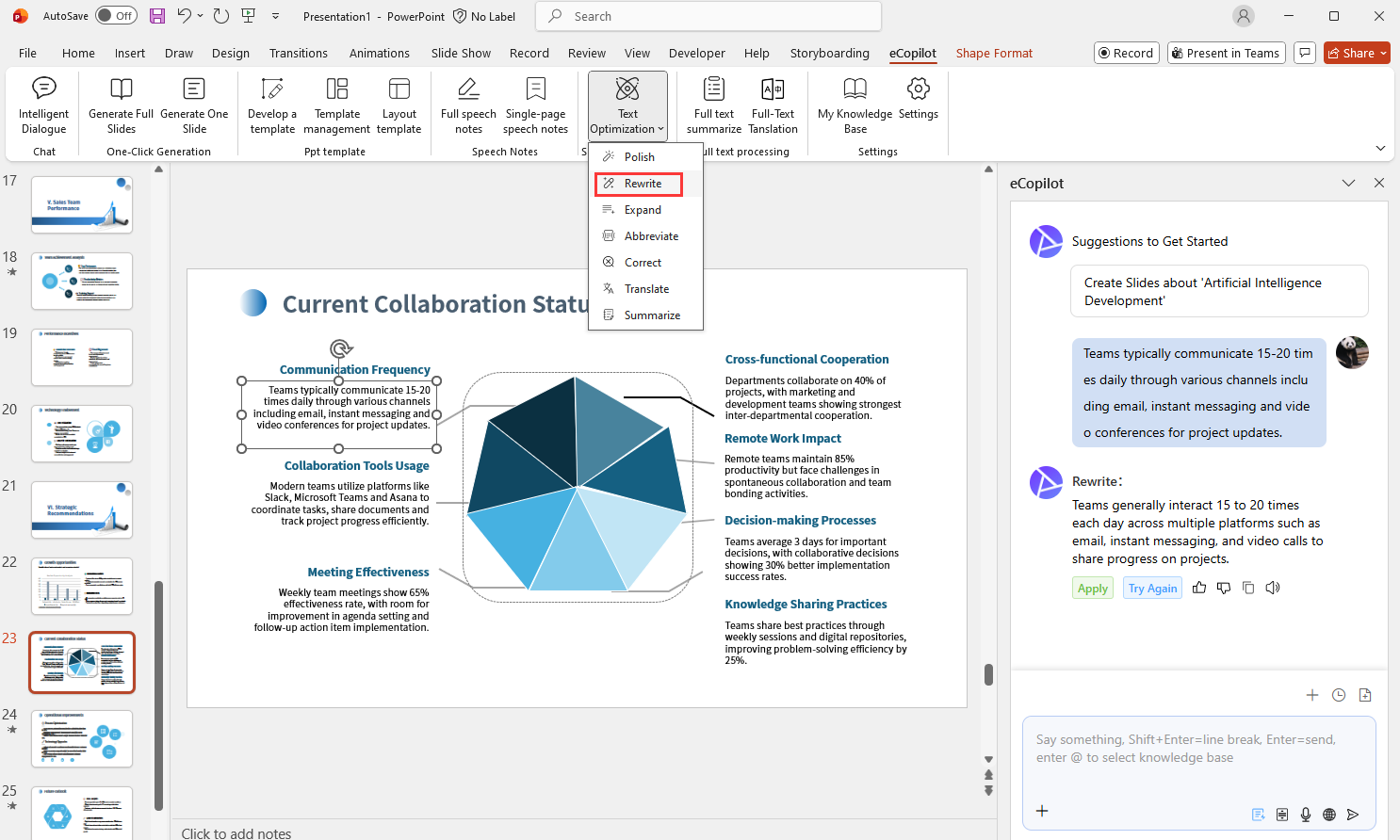Click Full-Text Translation icon
The height and width of the screenshot is (840, 1400).
coord(773,89)
